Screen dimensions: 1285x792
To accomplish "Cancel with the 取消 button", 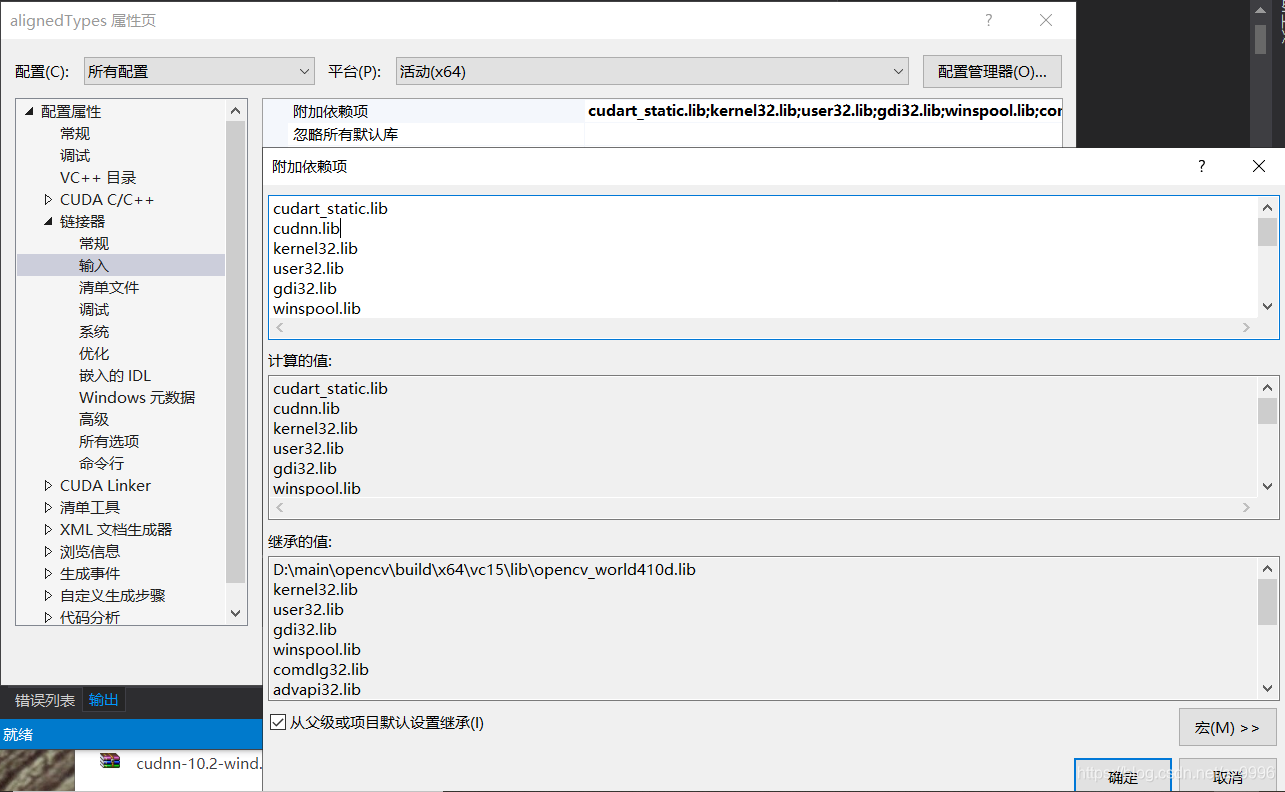I will point(1228,776).
